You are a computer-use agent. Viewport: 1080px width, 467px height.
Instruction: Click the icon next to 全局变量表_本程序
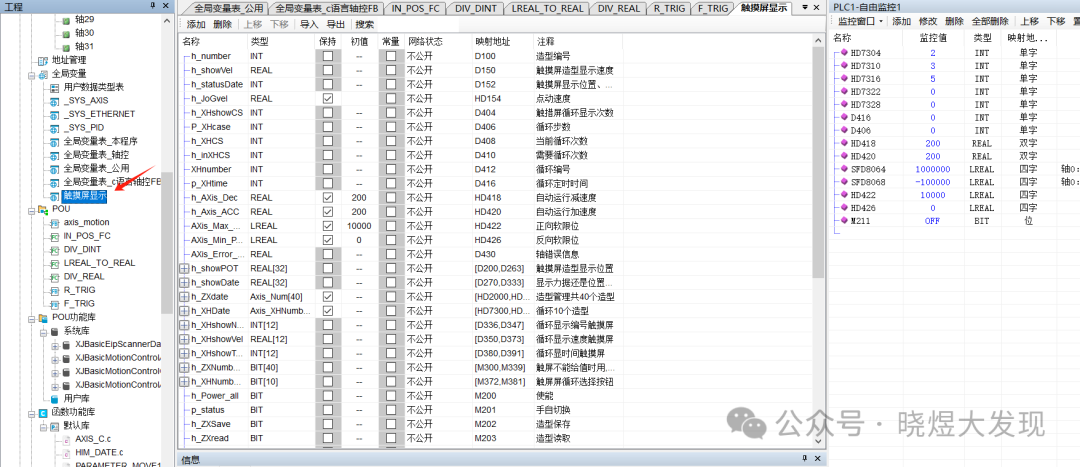54,141
